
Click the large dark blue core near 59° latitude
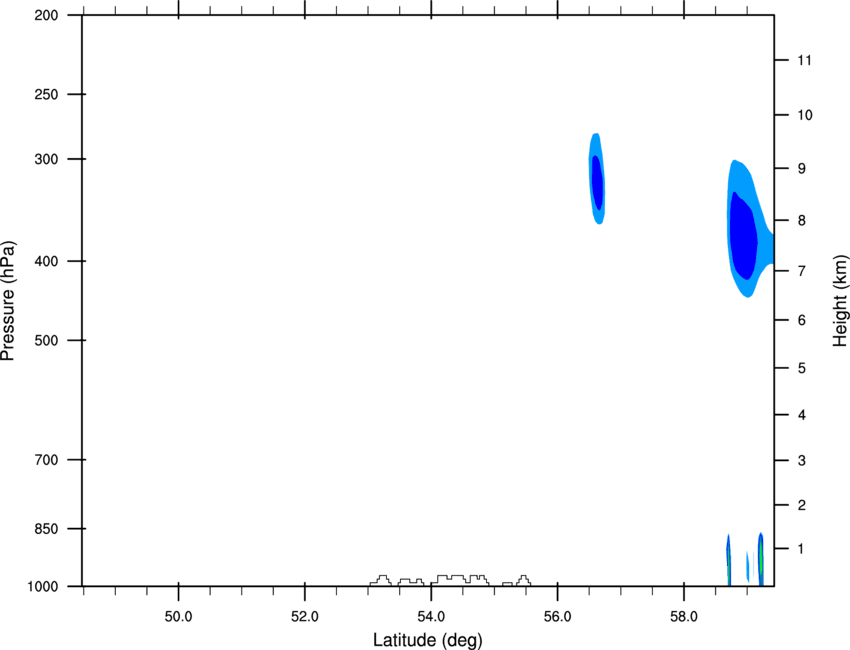(x=743, y=236)
